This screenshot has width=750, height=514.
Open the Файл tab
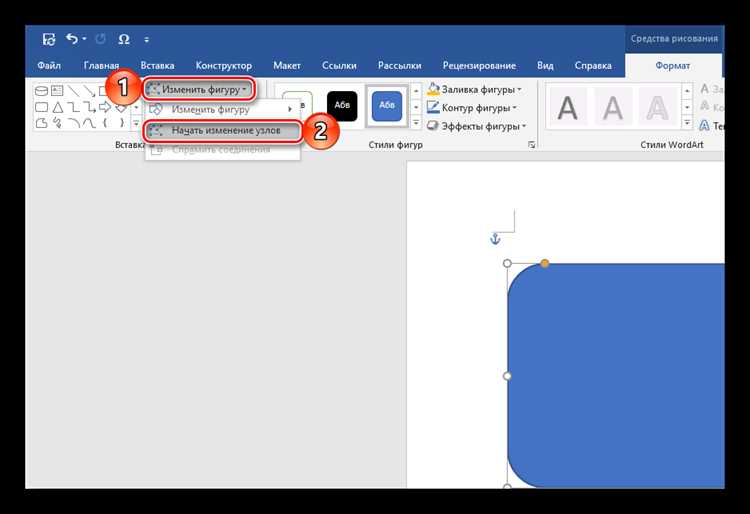click(49, 66)
